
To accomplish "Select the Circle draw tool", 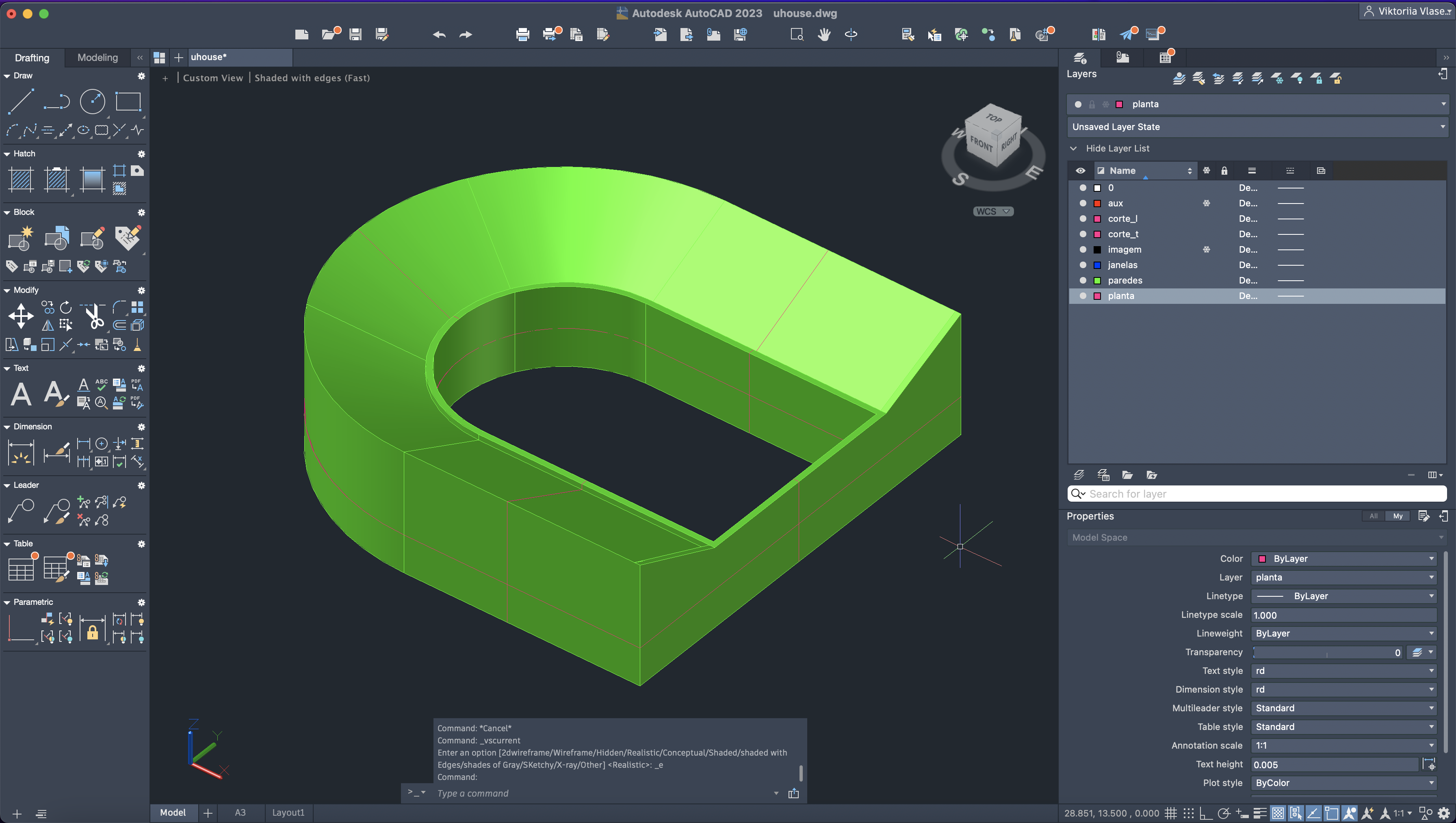I will [92, 101].
